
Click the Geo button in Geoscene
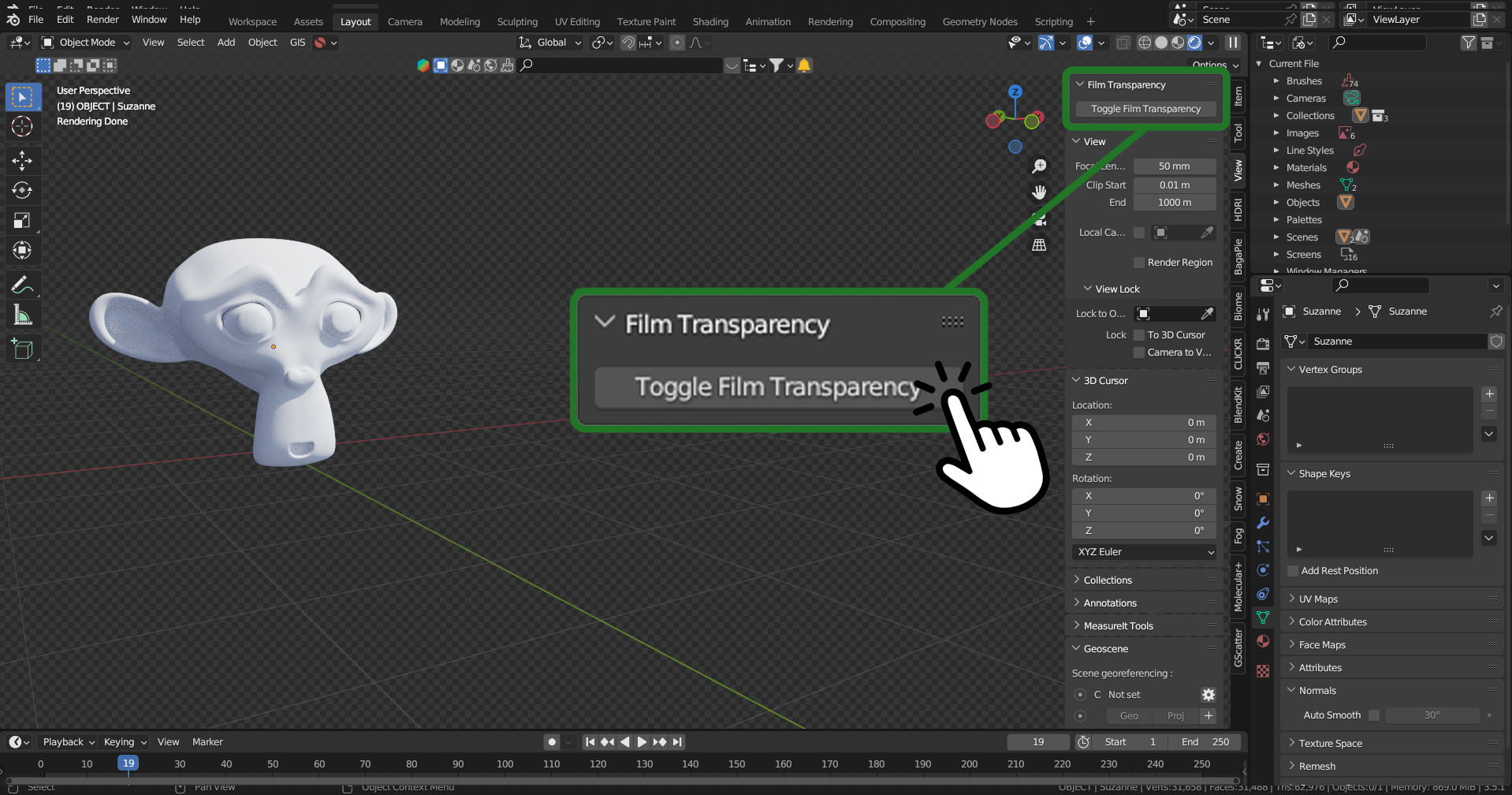point(1129,716)
